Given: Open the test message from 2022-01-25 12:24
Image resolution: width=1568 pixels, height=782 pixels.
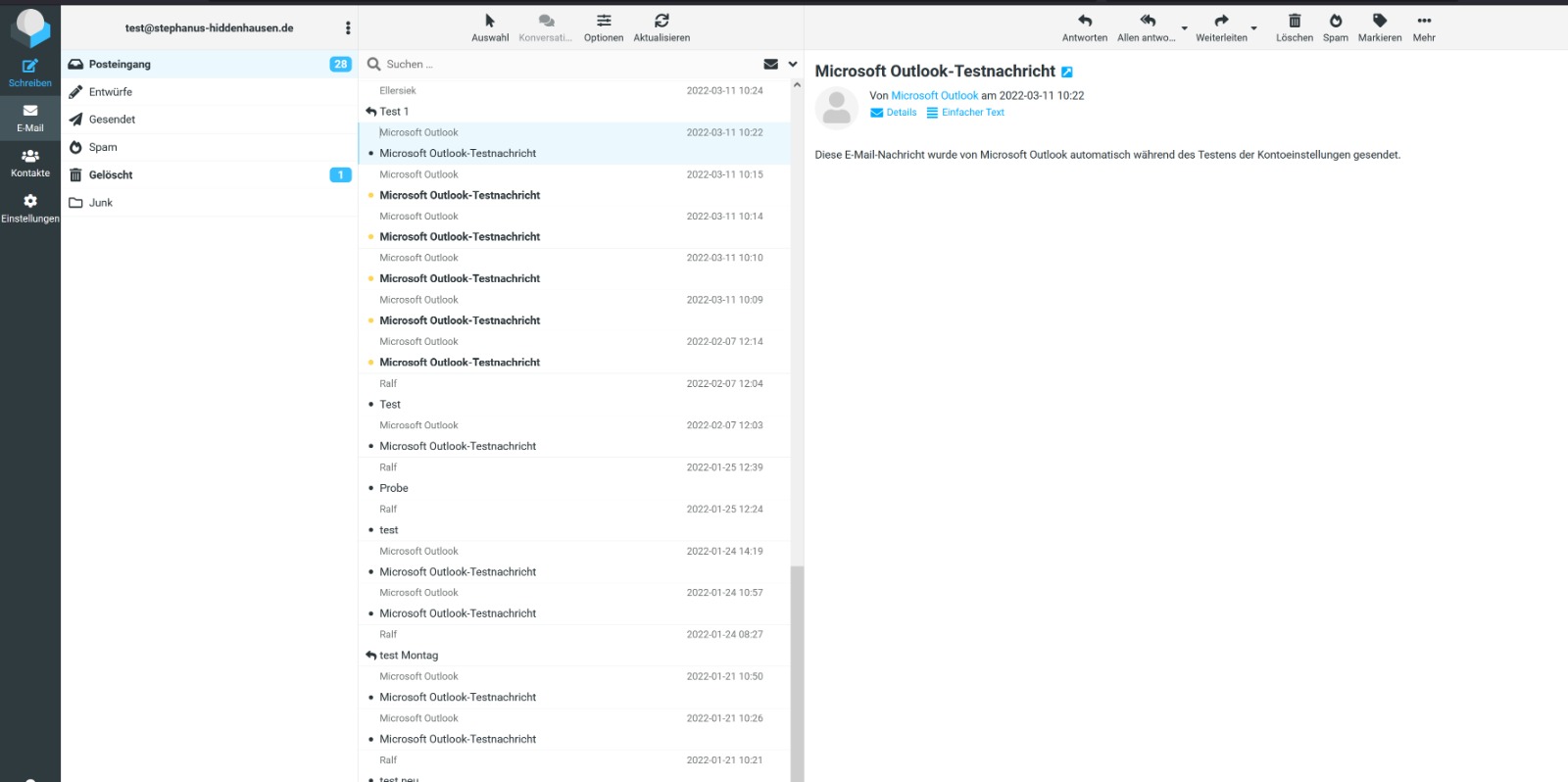Looking at the screenshot, I should point(574,519).
